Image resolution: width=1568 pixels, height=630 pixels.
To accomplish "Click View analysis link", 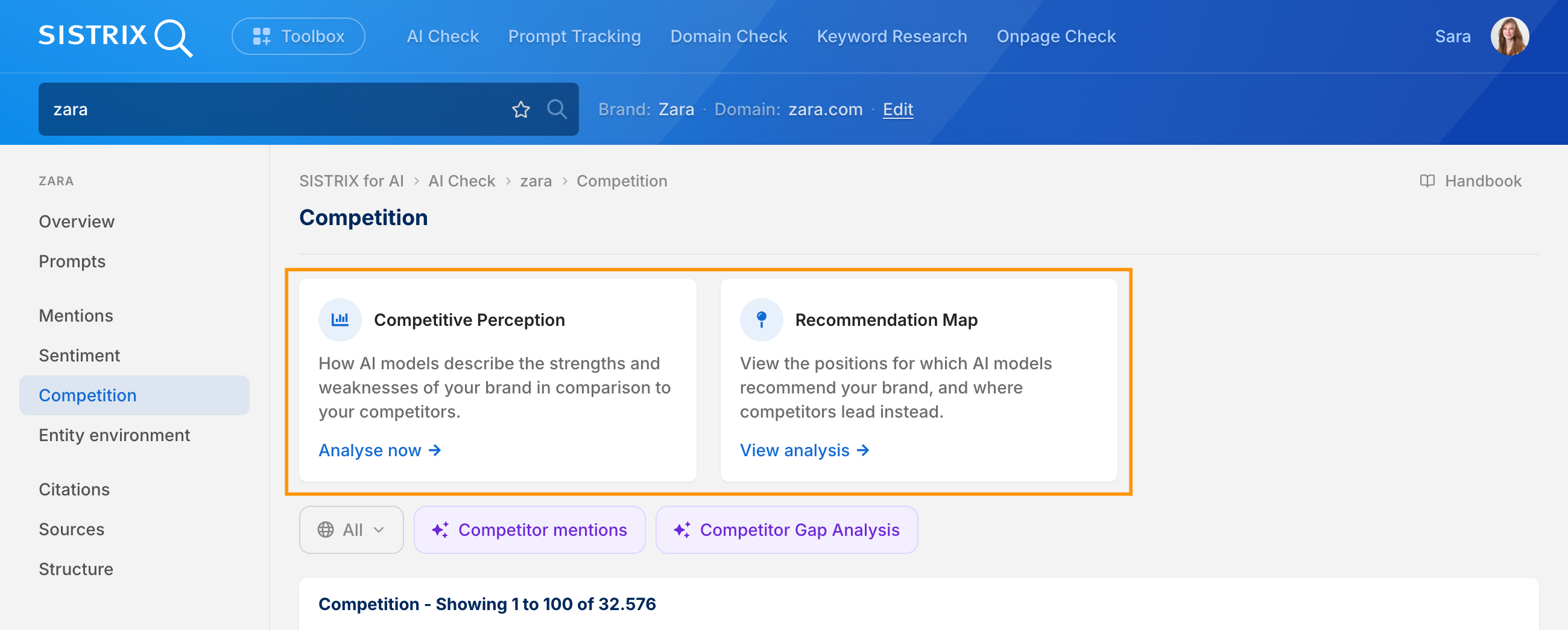I will (804, 450).
